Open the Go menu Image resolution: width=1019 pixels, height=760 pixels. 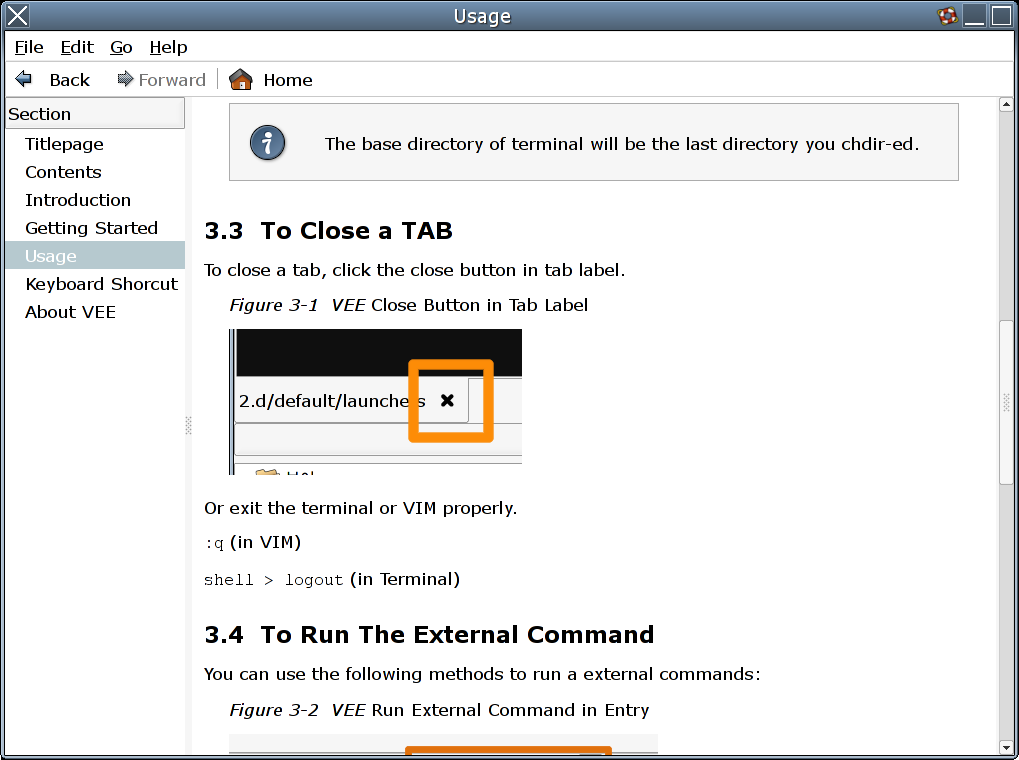click(121, 47)
